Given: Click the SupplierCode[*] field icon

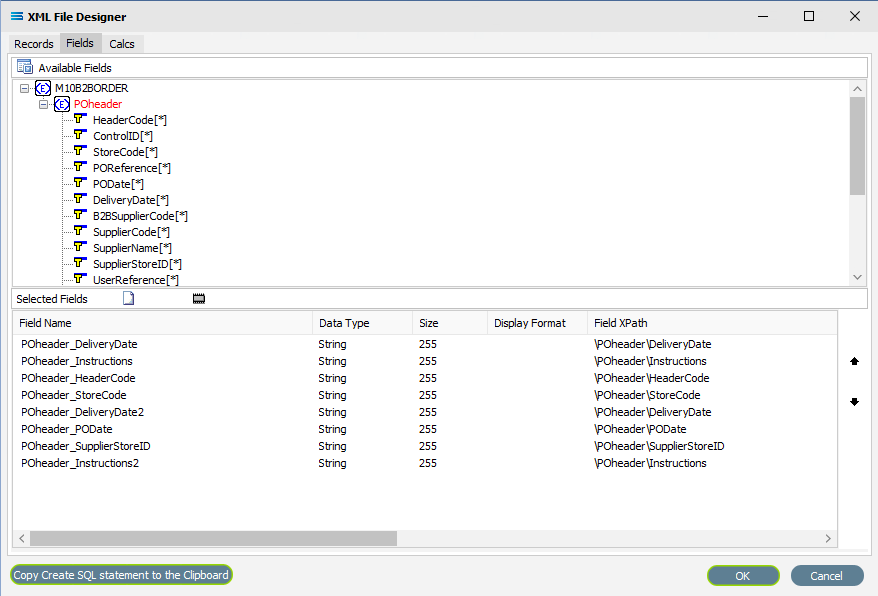Looking at the screenshot, I should 80,231.
